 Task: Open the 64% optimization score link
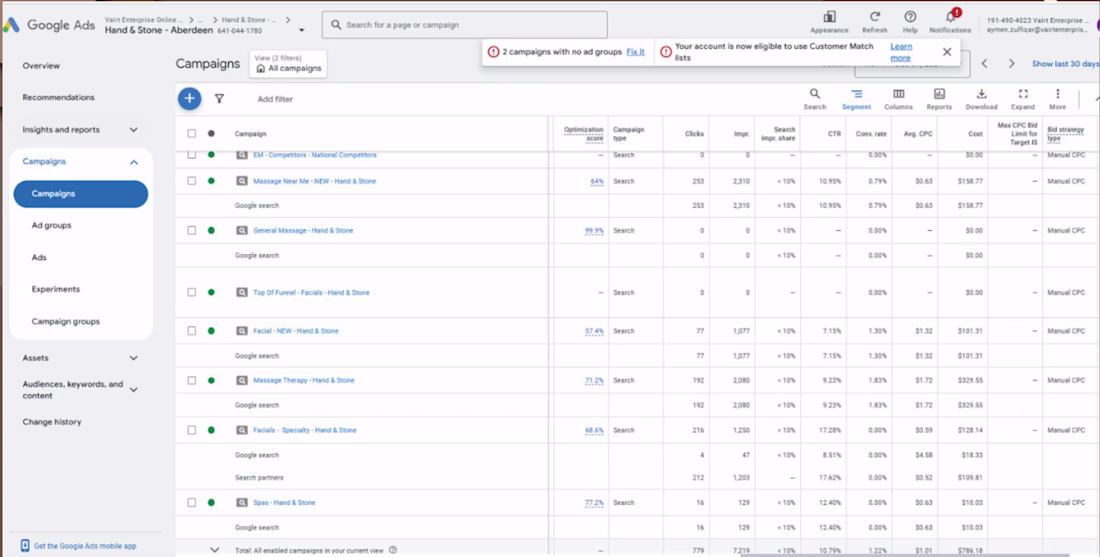click(x=597, y=182)
